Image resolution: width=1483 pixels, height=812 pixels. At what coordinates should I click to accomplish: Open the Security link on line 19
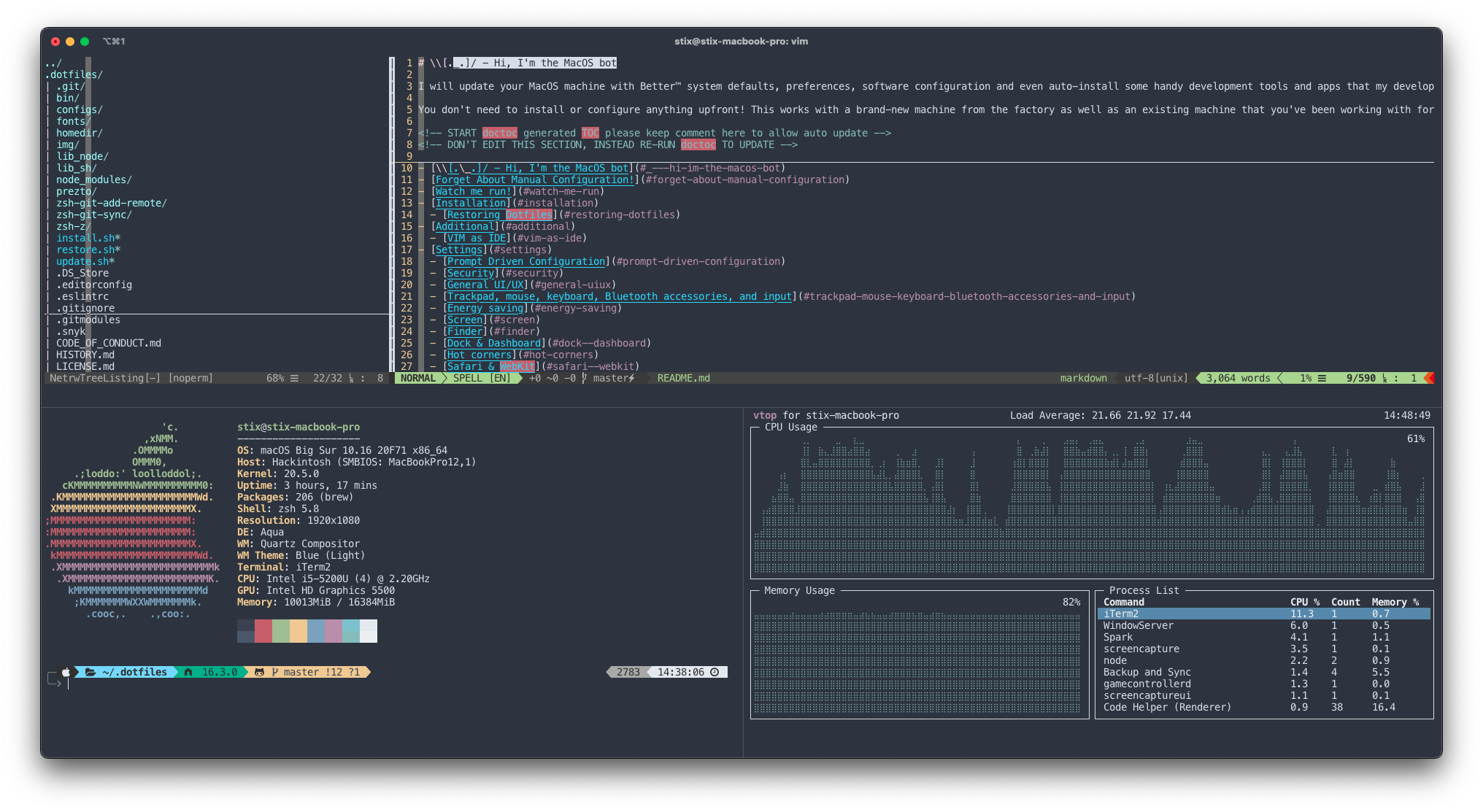(470, 273)
